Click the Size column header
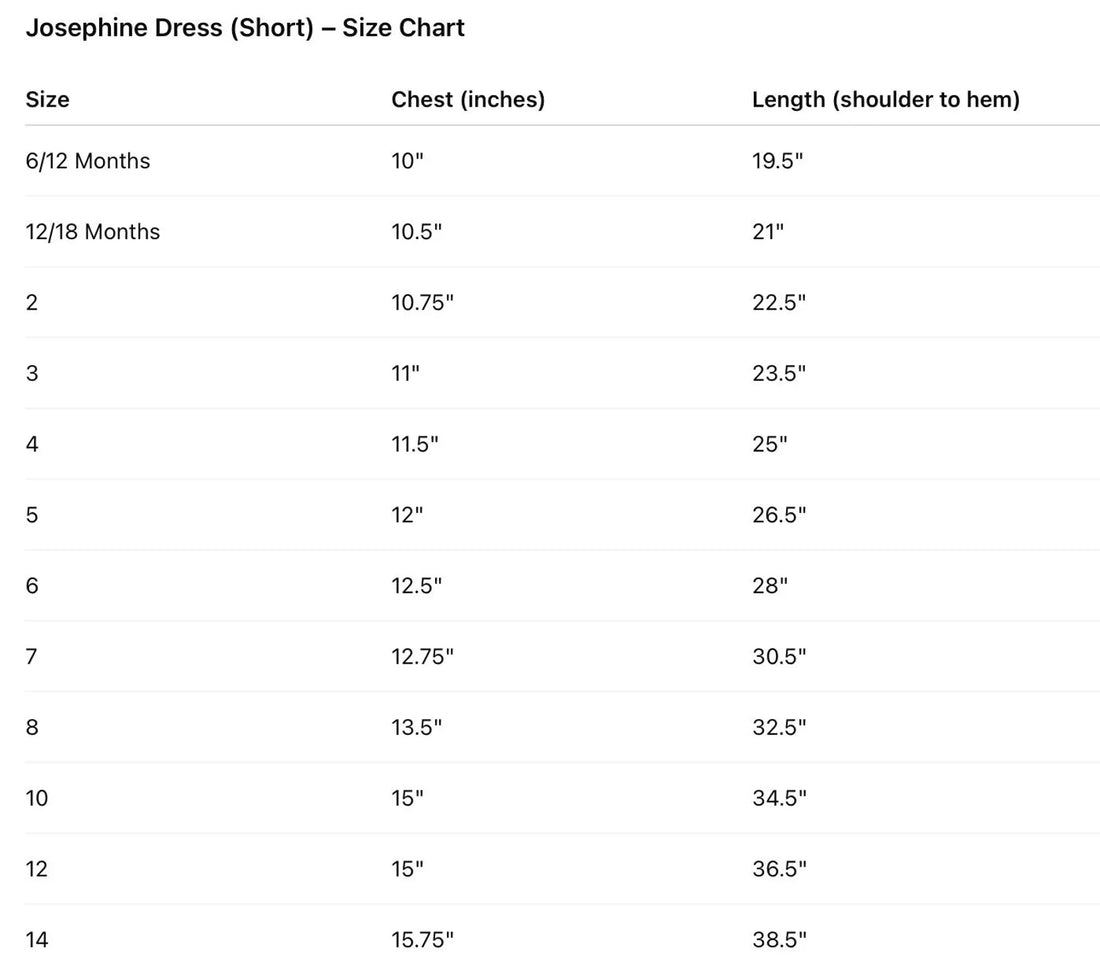This screenshot has height=974, width=1100. (47, 100)
